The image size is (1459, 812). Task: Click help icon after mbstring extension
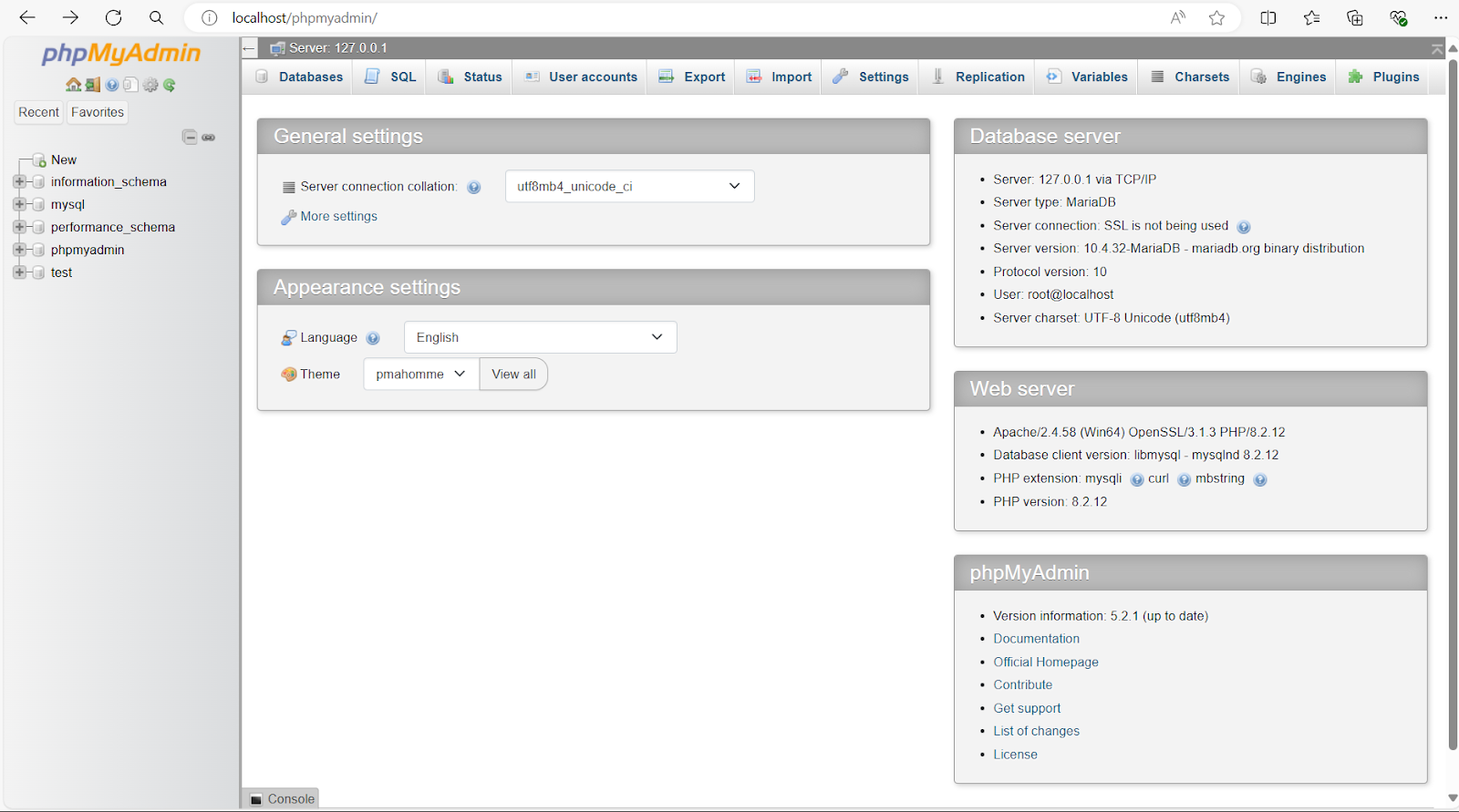(1260, 479)
